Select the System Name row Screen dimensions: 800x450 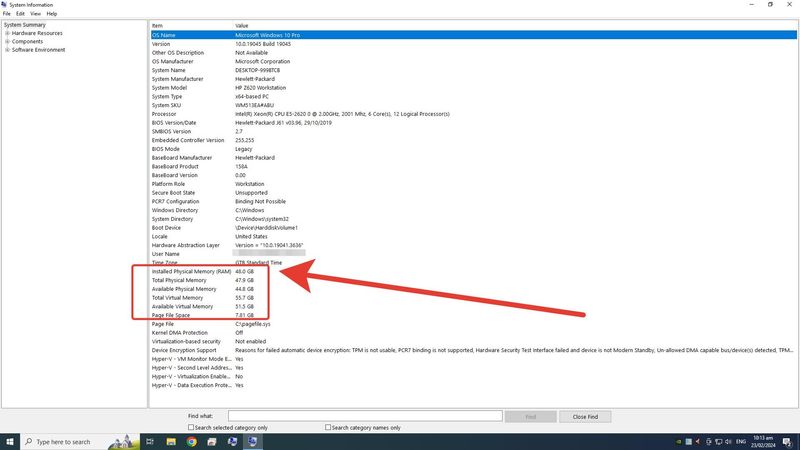(473, 70)
